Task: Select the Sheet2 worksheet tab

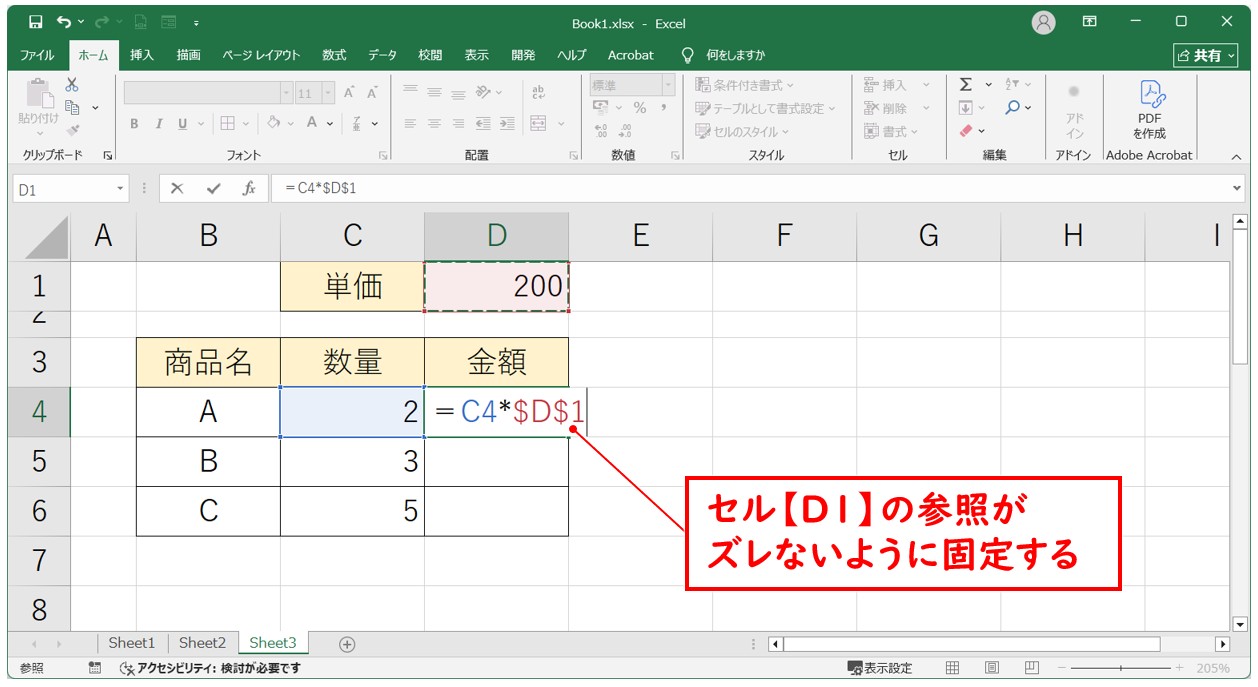Action: [x=202, y=643]
